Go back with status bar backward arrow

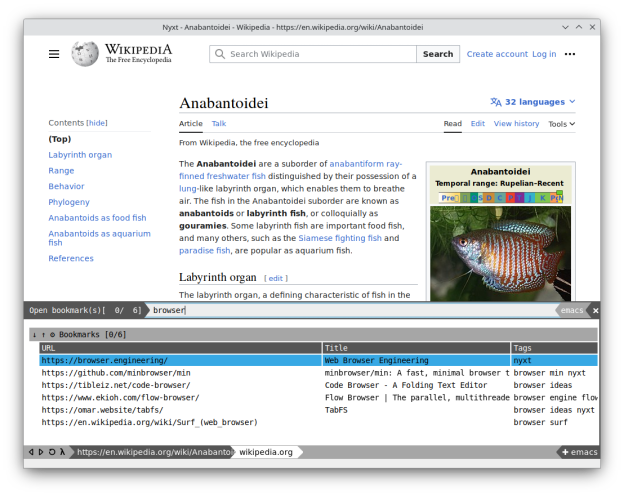click(x=31, y=452)
